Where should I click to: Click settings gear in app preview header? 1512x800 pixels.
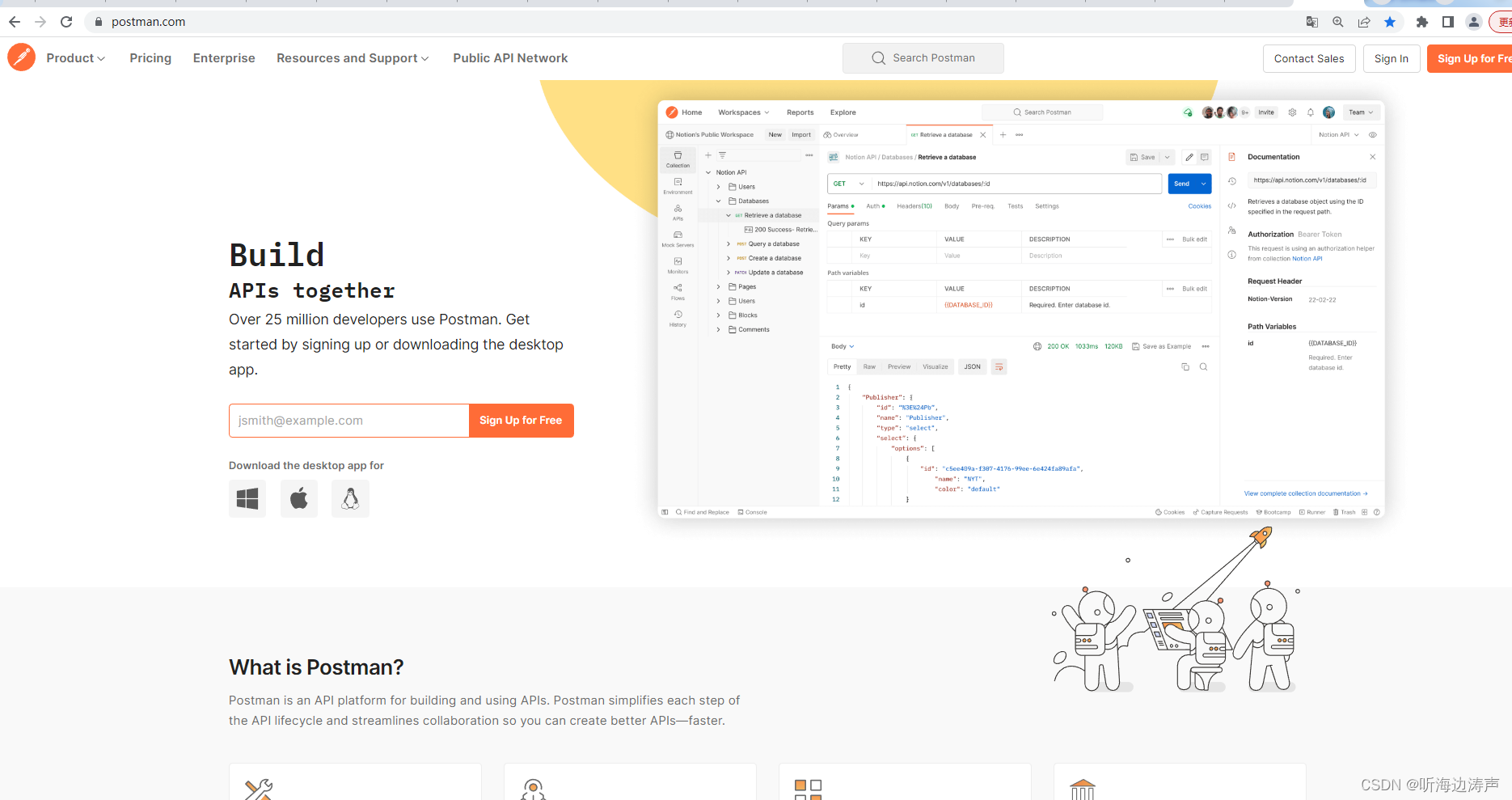click(1292, 112)
